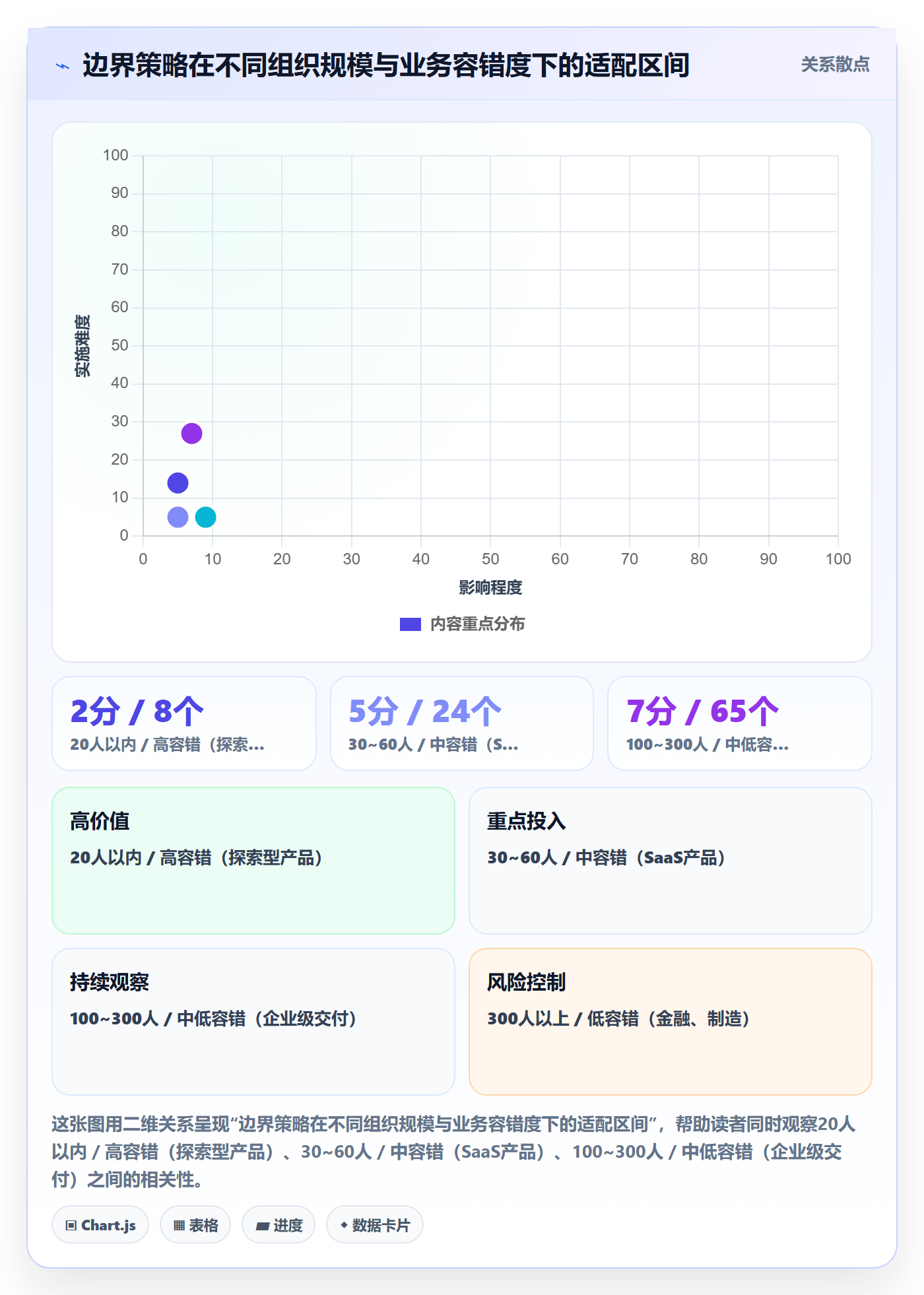Click the Chart.js tag
The width and height of the screenshot is (924, 1295).
click(100, 1226)
